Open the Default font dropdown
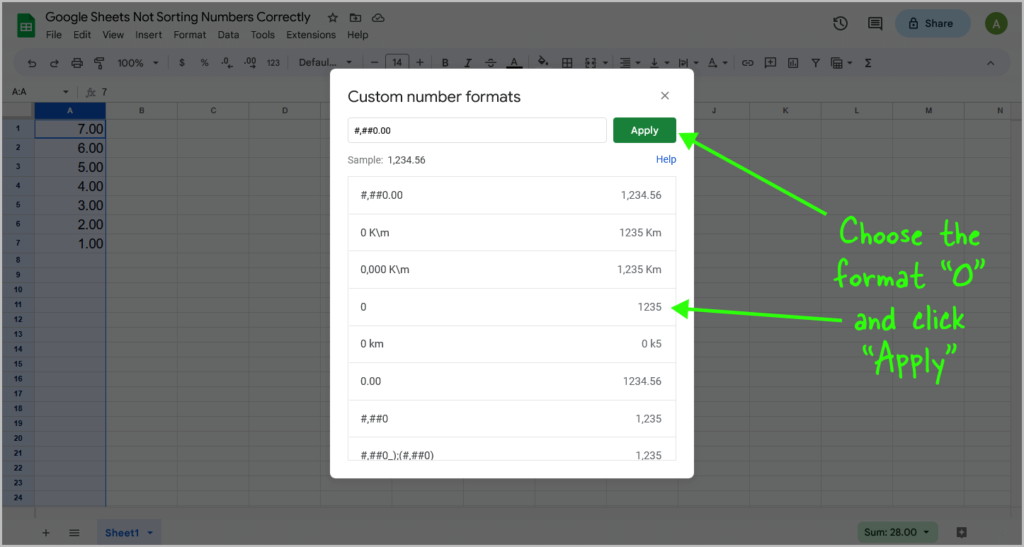 pyautogui.click(x=325, y=63)
